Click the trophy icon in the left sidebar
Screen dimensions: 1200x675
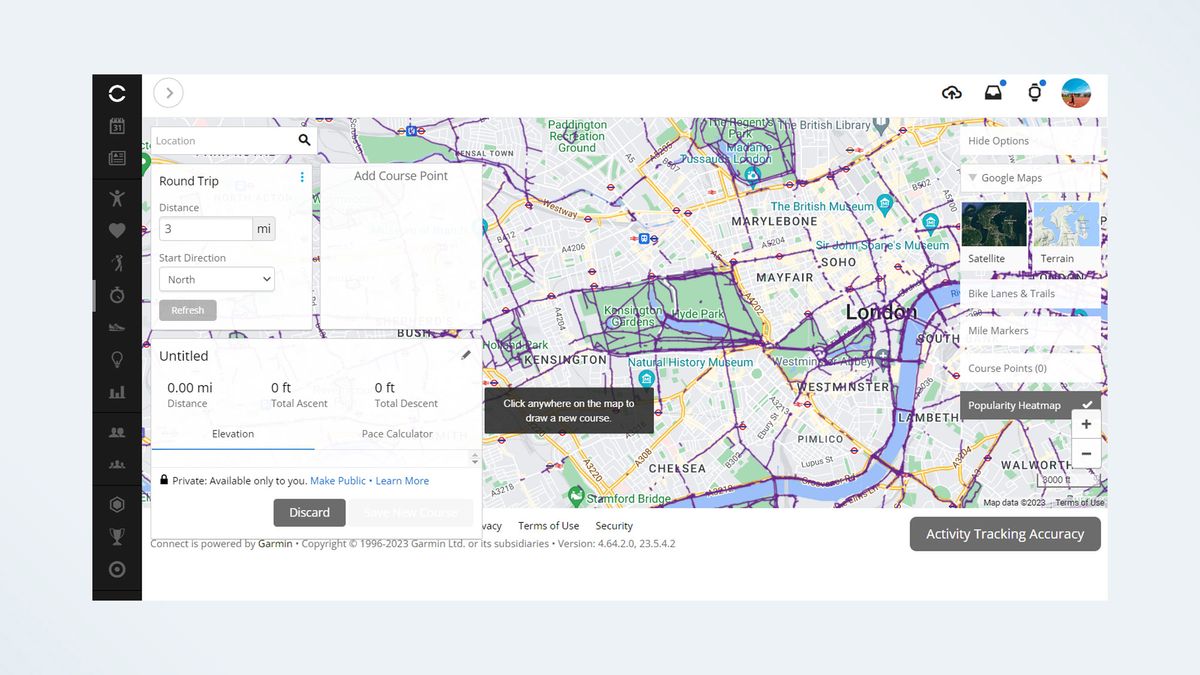click(x=117, y=536)
